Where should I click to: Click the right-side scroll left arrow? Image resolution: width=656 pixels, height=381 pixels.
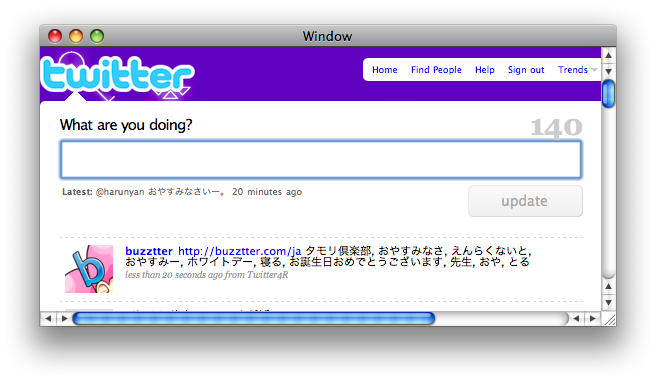point(577,319)
